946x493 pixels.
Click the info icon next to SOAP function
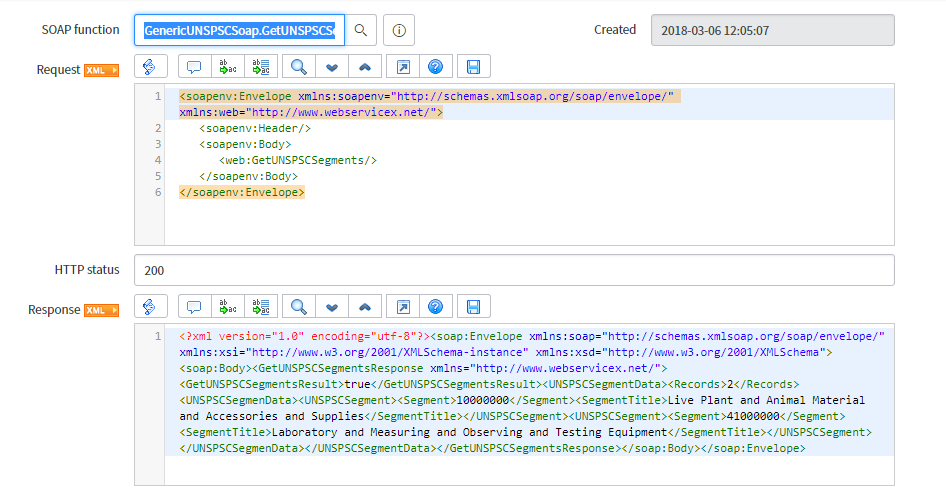pyautogui.click(x=398, y=30)
